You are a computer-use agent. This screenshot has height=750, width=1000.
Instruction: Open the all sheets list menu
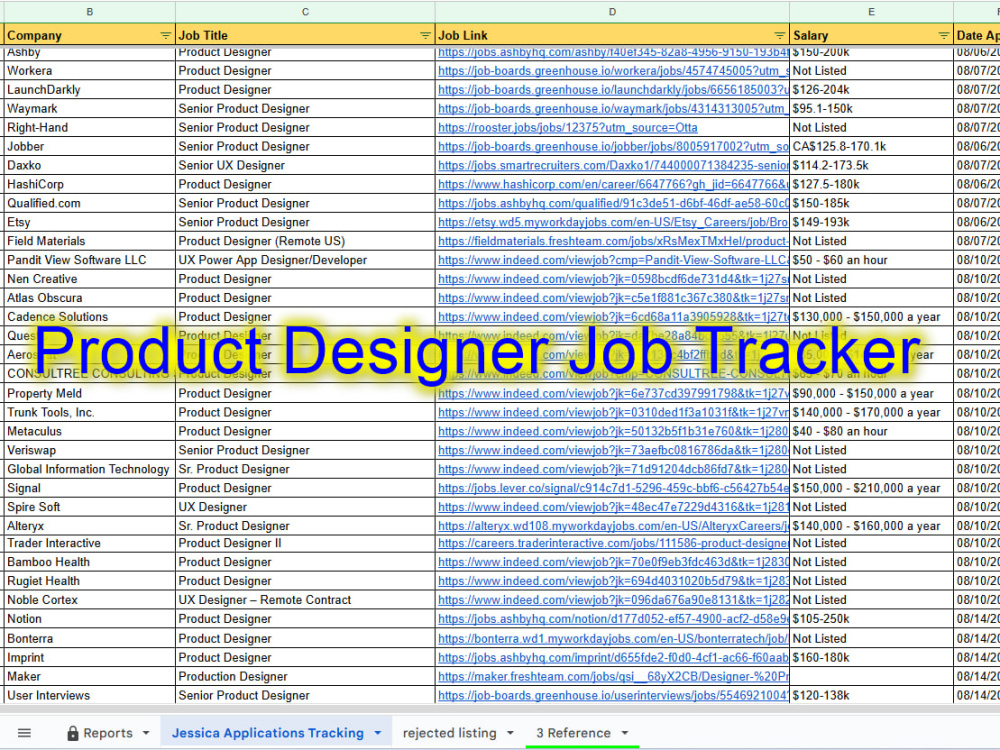click(24, 733)
